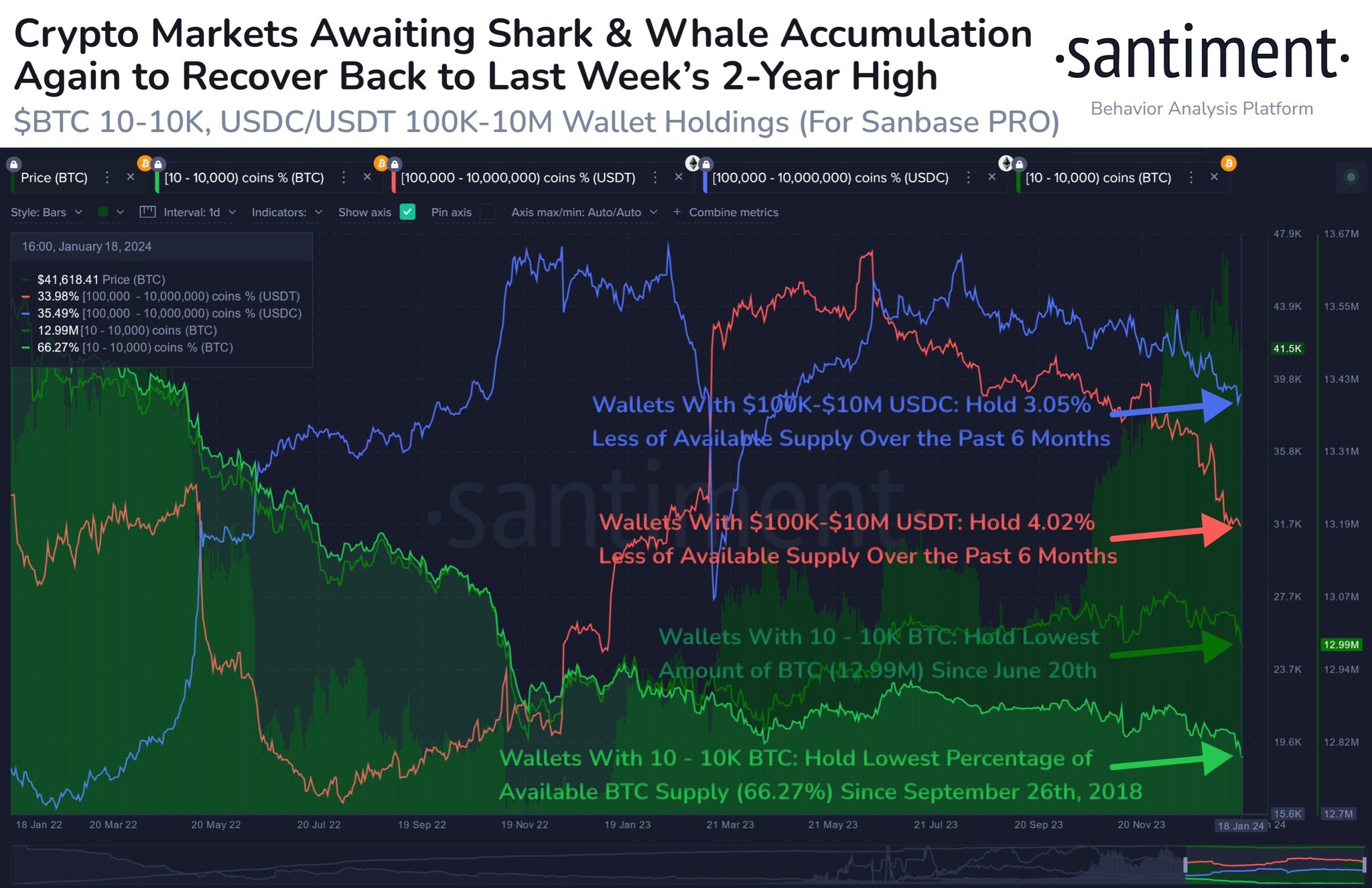The image size is (1372, 888).
Task: Open the Style: Bars dropdown
Action: 46,212
